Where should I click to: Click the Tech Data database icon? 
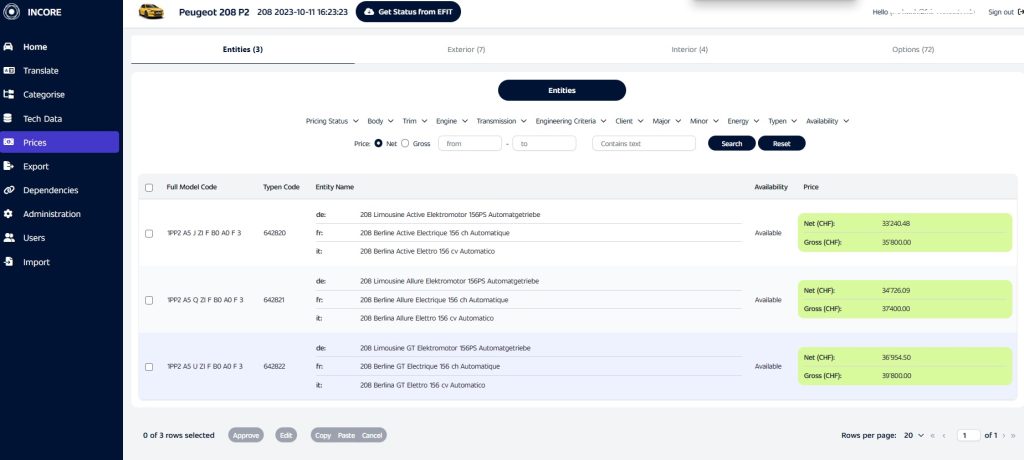tap(8, 118)
